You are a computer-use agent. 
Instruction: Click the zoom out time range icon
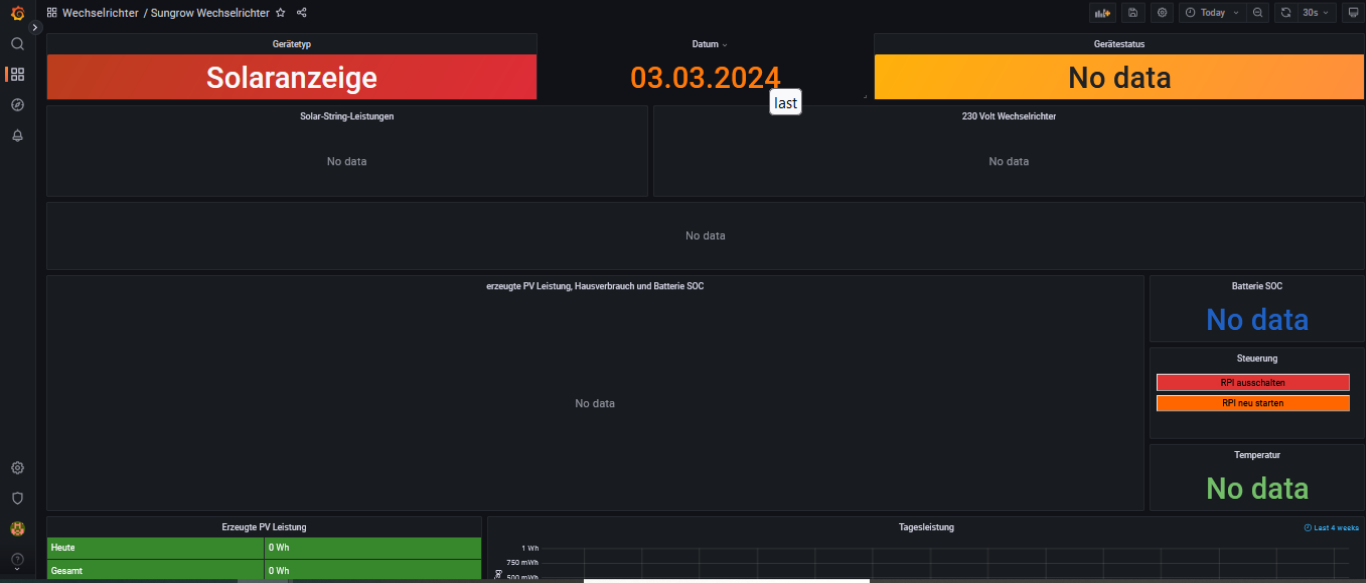click(x=1258, y=13)
